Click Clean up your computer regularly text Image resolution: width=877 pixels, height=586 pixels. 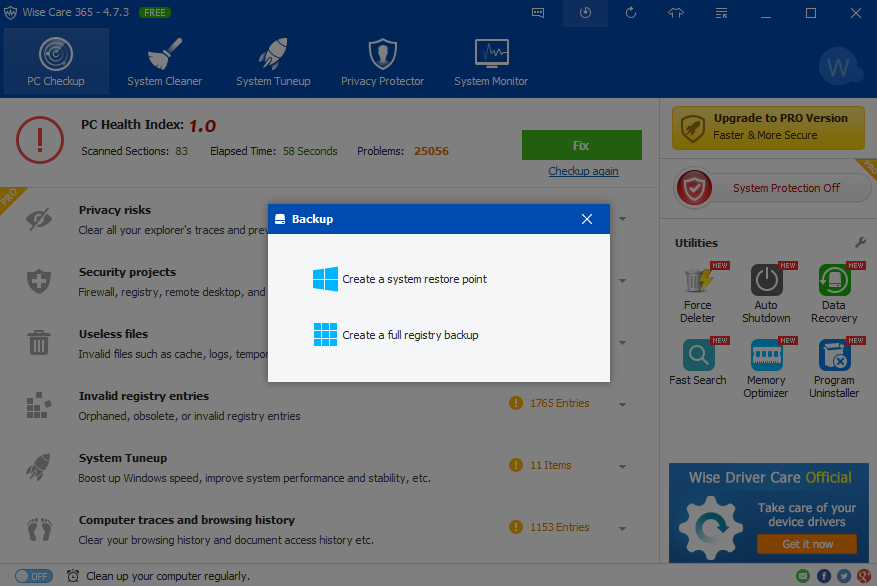coord(168,576)
